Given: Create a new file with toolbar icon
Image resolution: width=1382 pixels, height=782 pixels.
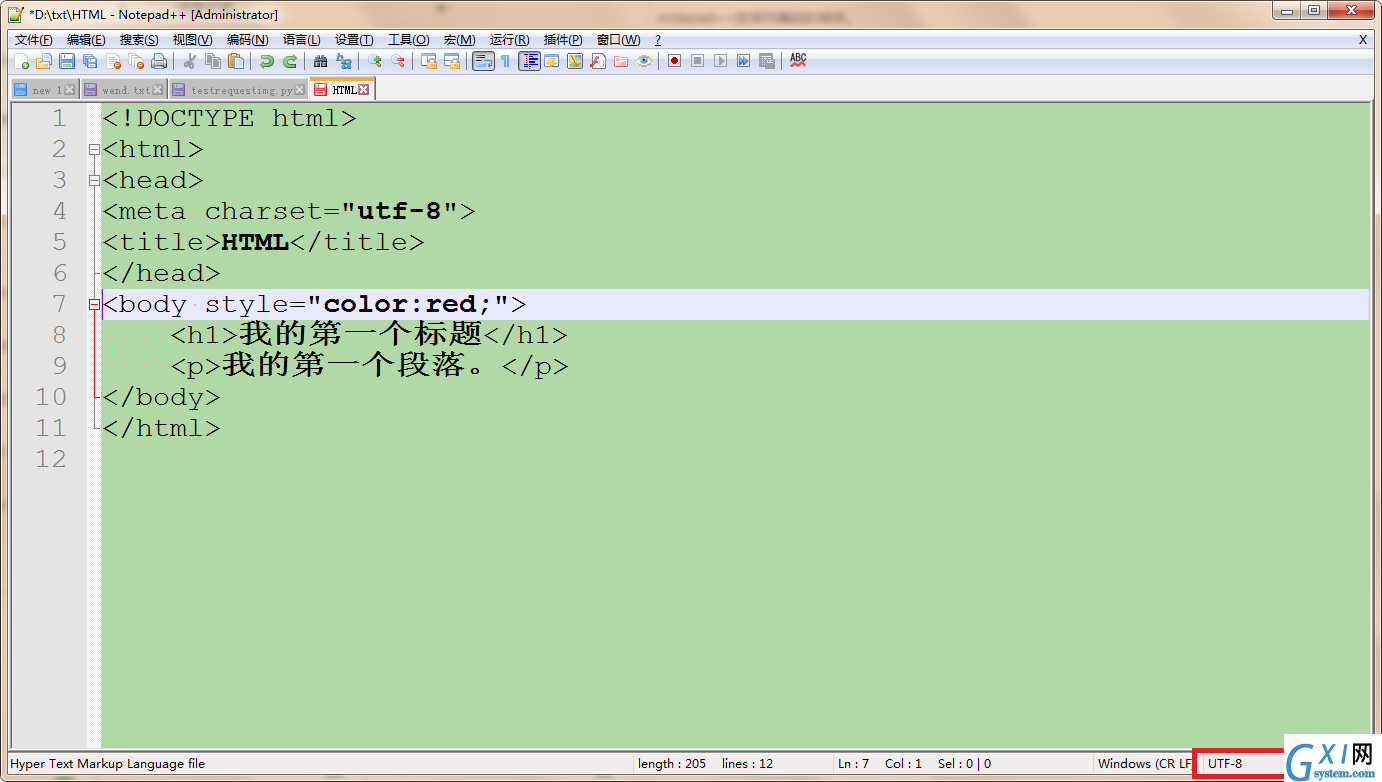Looking at the screenshot, I should (21, 61).
